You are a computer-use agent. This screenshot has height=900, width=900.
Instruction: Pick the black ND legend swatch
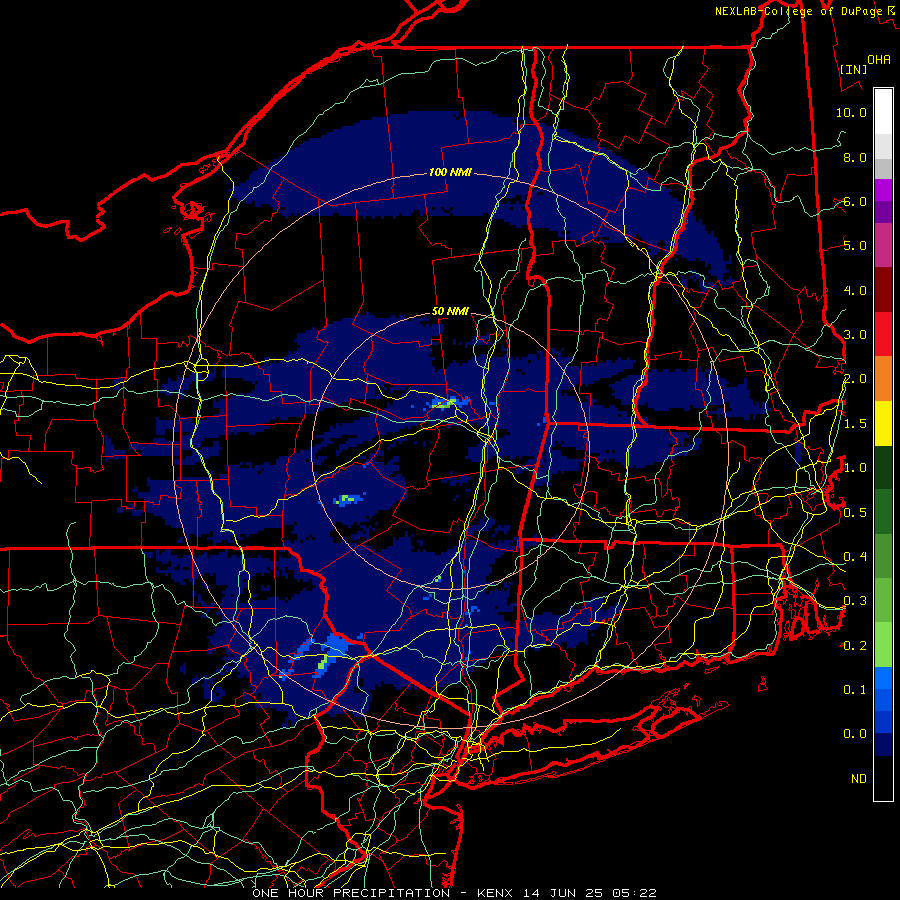pos(883,778)
